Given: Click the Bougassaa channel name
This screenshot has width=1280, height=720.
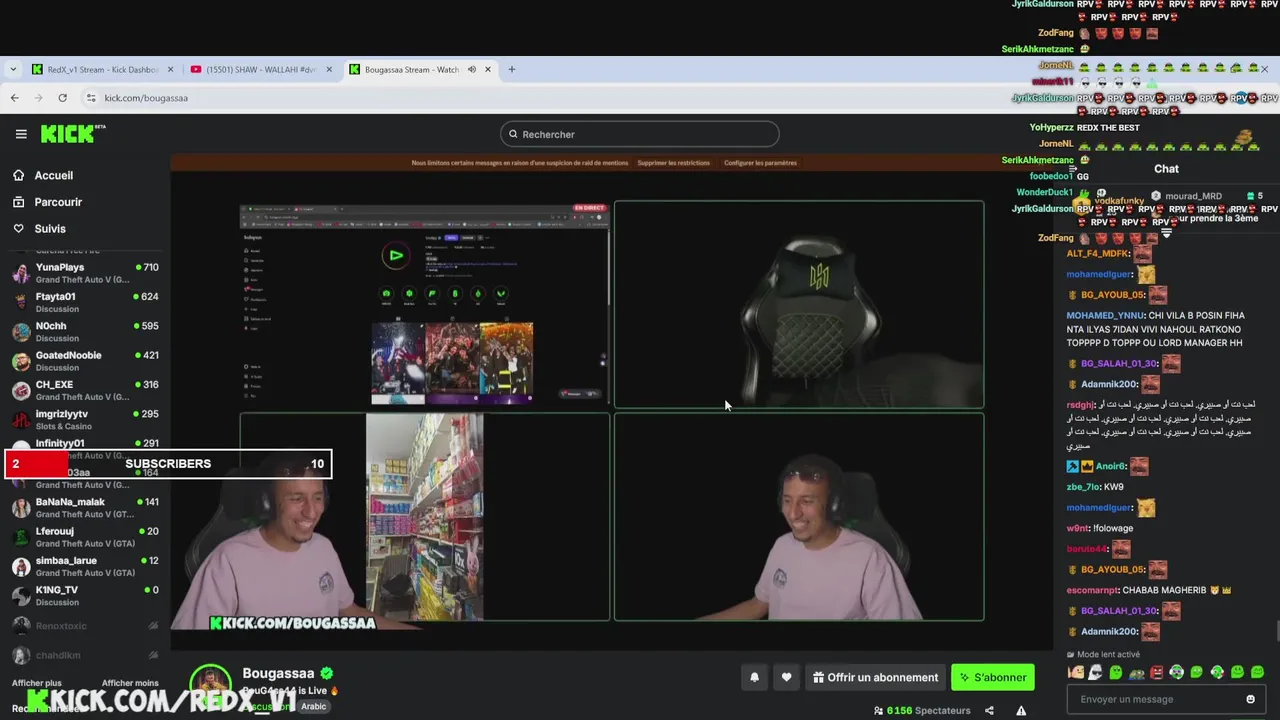Looking at the screenshot, I should click(x=278, y=674).
